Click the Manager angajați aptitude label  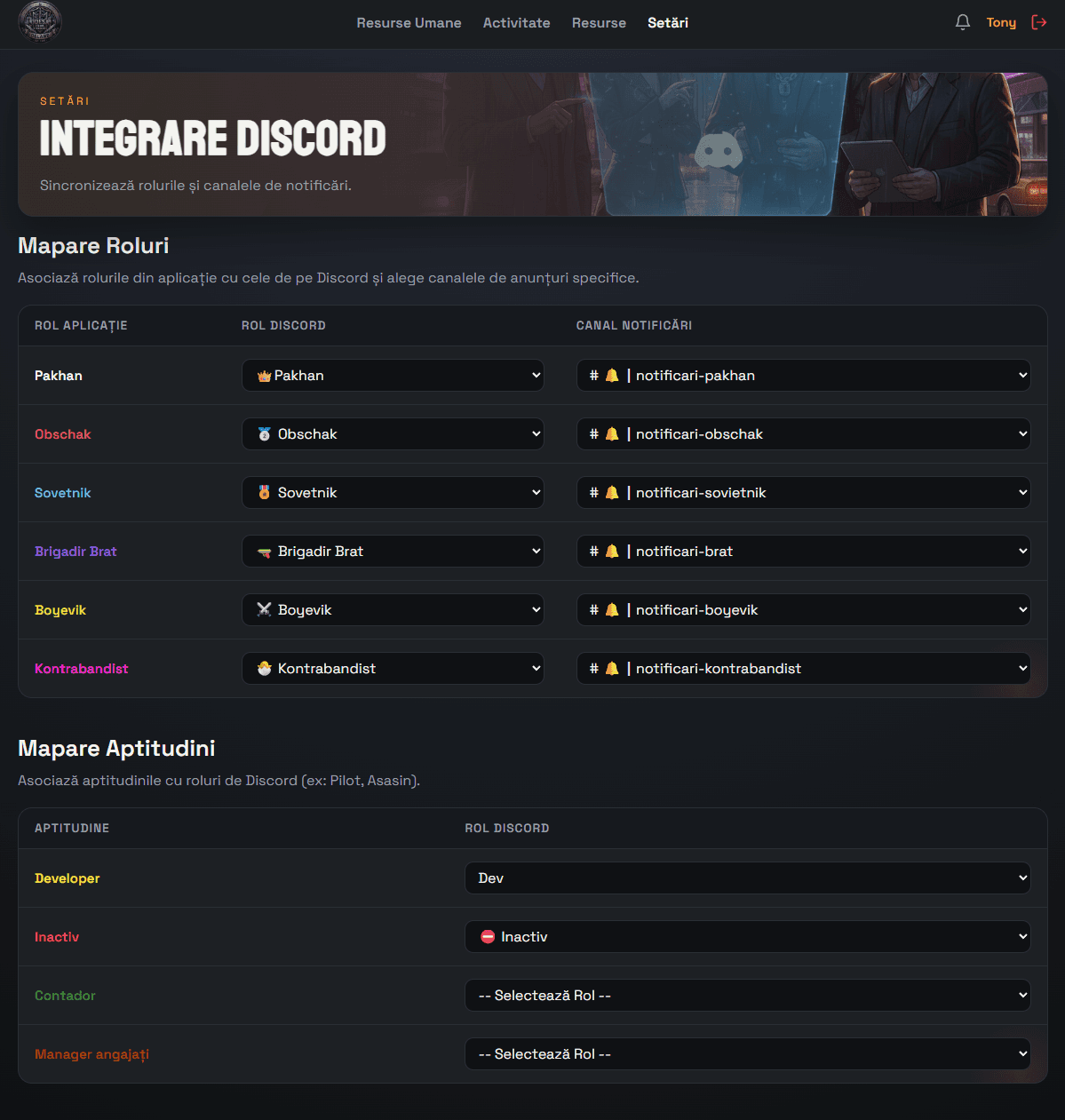point(91,1054)
